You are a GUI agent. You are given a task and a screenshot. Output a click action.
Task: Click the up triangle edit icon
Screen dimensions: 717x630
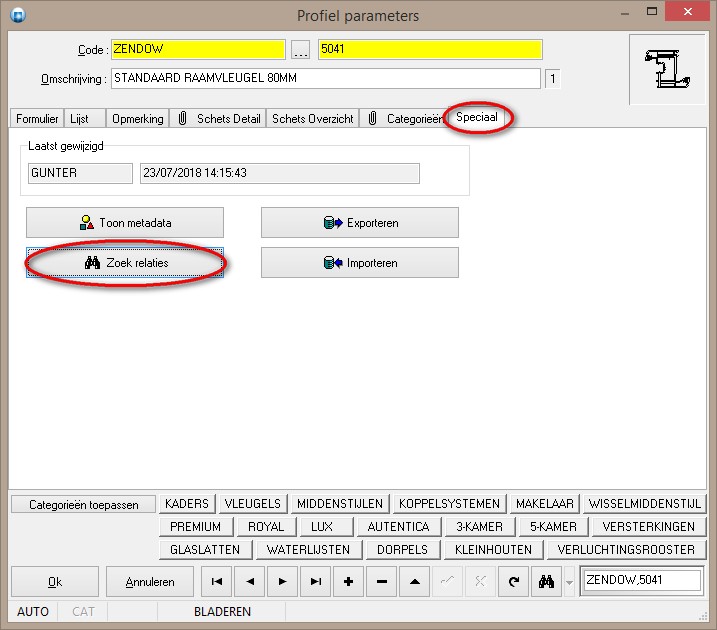click(x=414, y=582)
